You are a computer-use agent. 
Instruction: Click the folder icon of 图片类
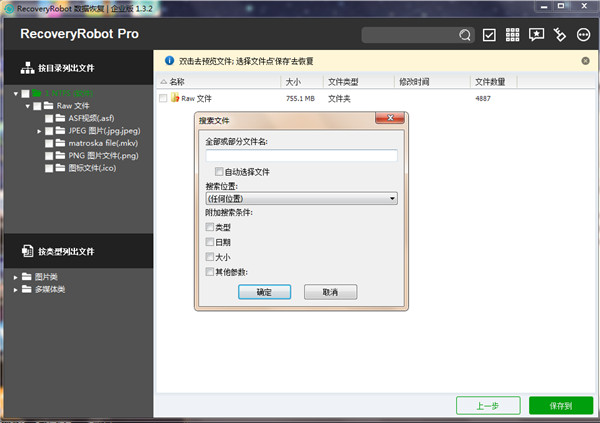[x=26, y=276]
